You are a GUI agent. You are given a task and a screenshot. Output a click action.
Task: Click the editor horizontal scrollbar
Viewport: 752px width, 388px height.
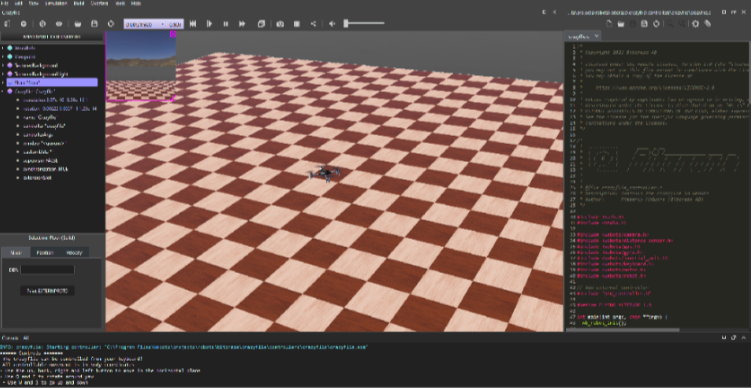(622, 330)
